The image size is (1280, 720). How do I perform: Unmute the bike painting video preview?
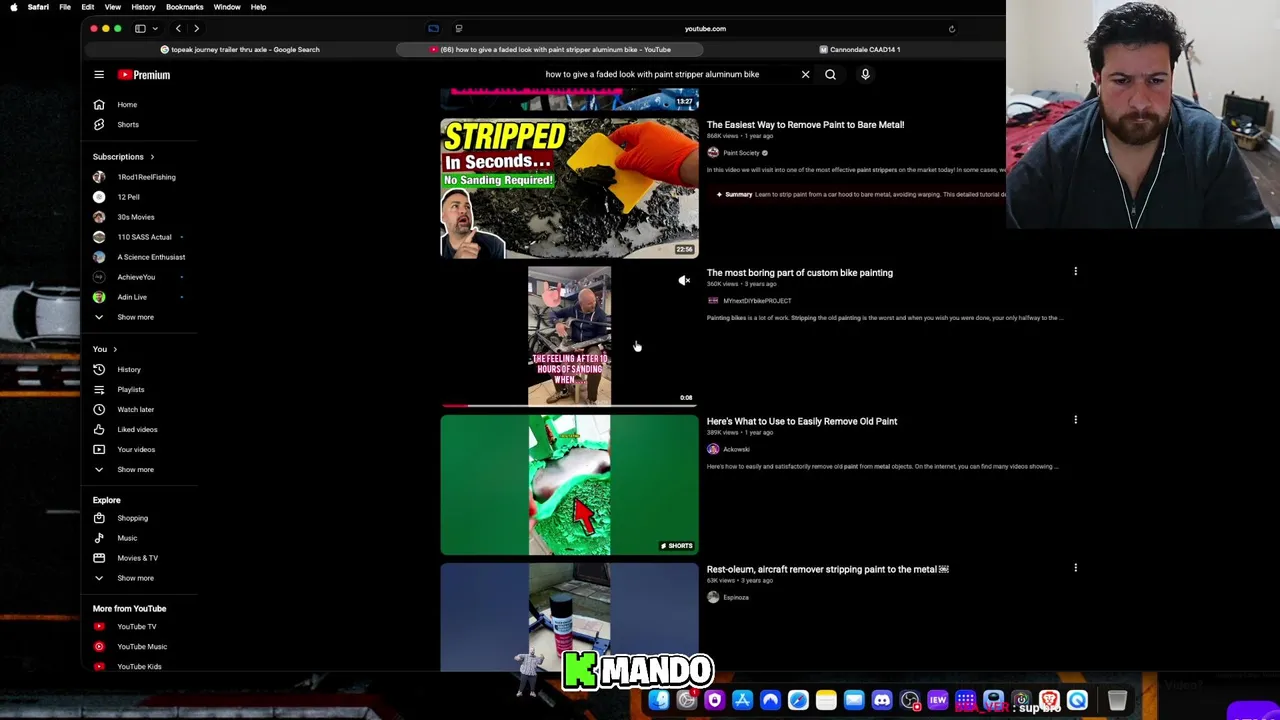(x=684, y=281)
